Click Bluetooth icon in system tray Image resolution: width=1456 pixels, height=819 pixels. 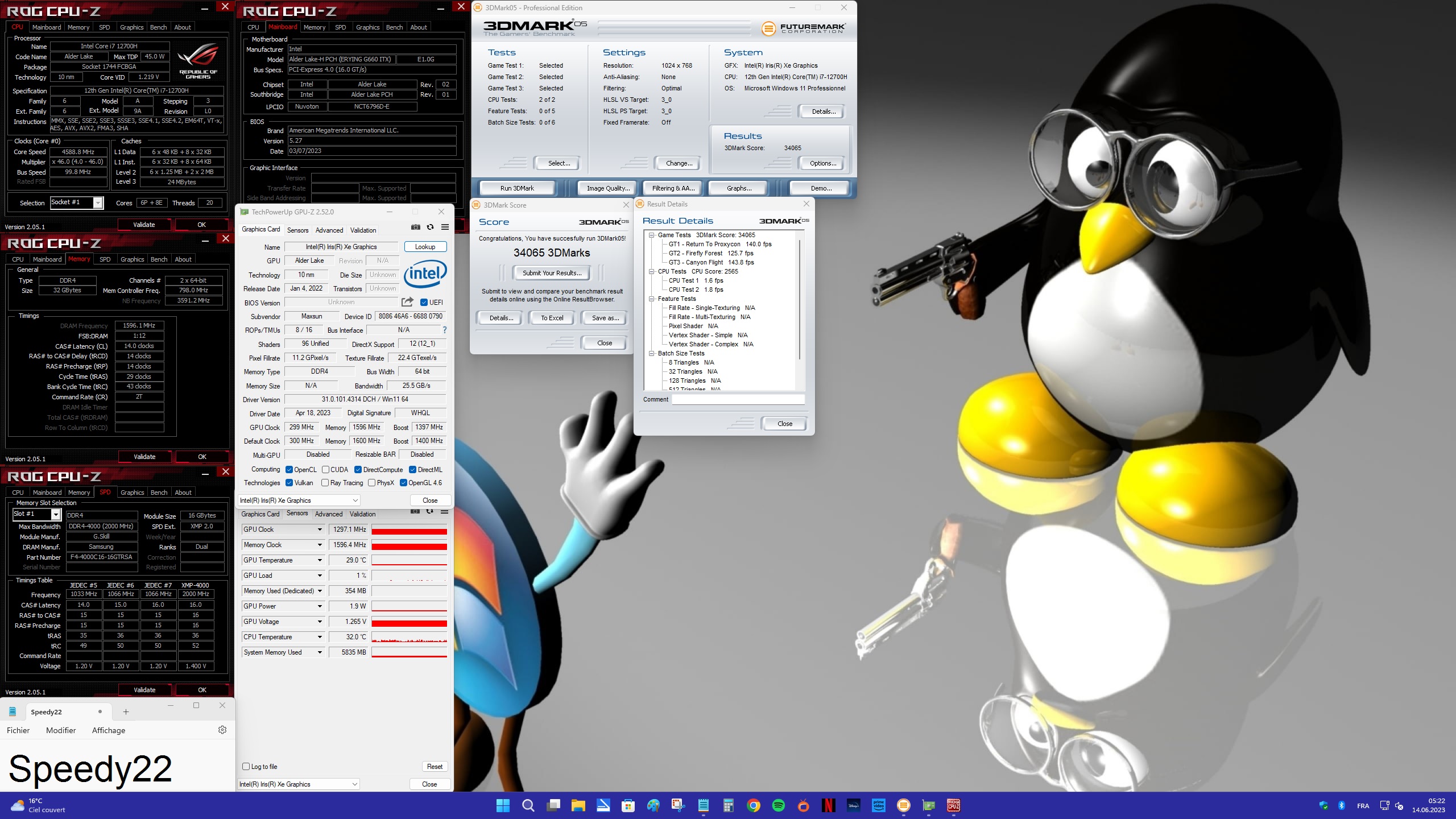[x=1342, y=805]
